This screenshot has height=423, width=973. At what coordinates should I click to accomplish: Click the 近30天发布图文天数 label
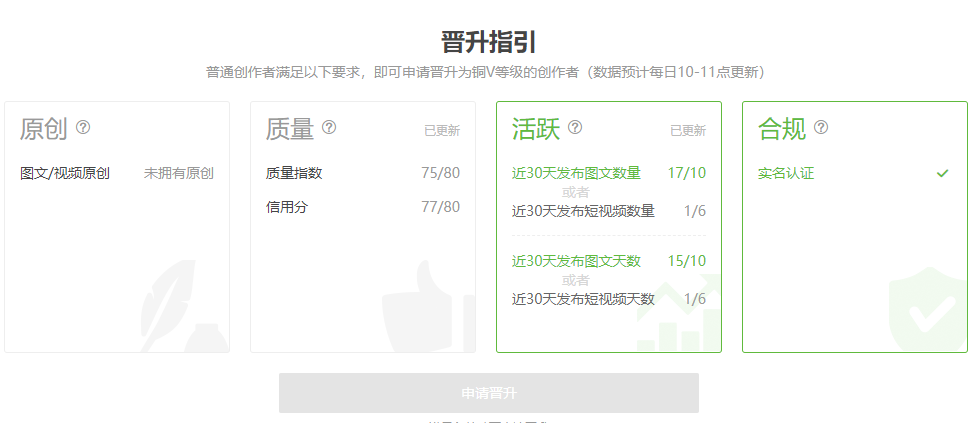[x=576, y=261]
